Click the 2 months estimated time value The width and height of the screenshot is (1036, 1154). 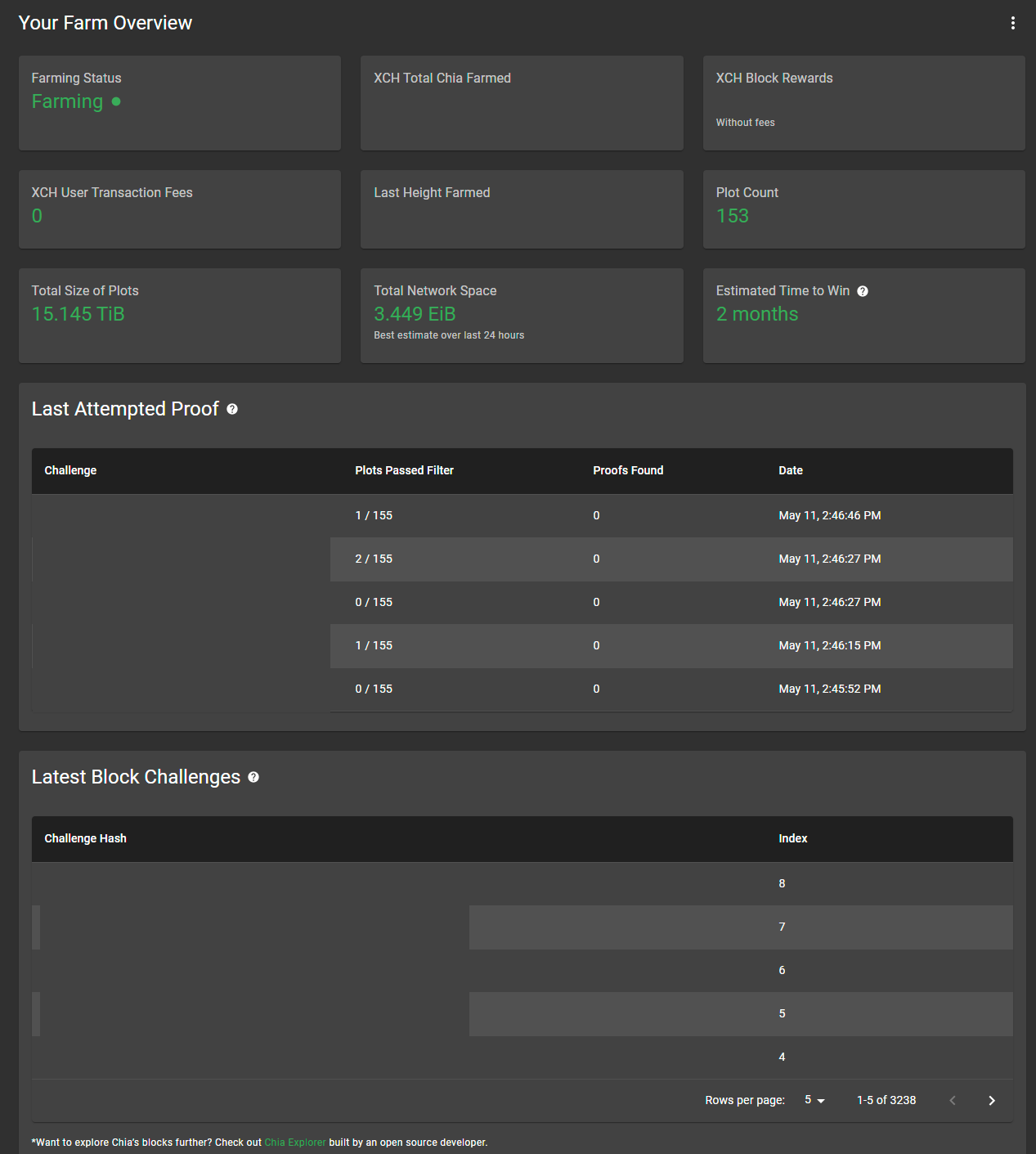pos(757,314)
